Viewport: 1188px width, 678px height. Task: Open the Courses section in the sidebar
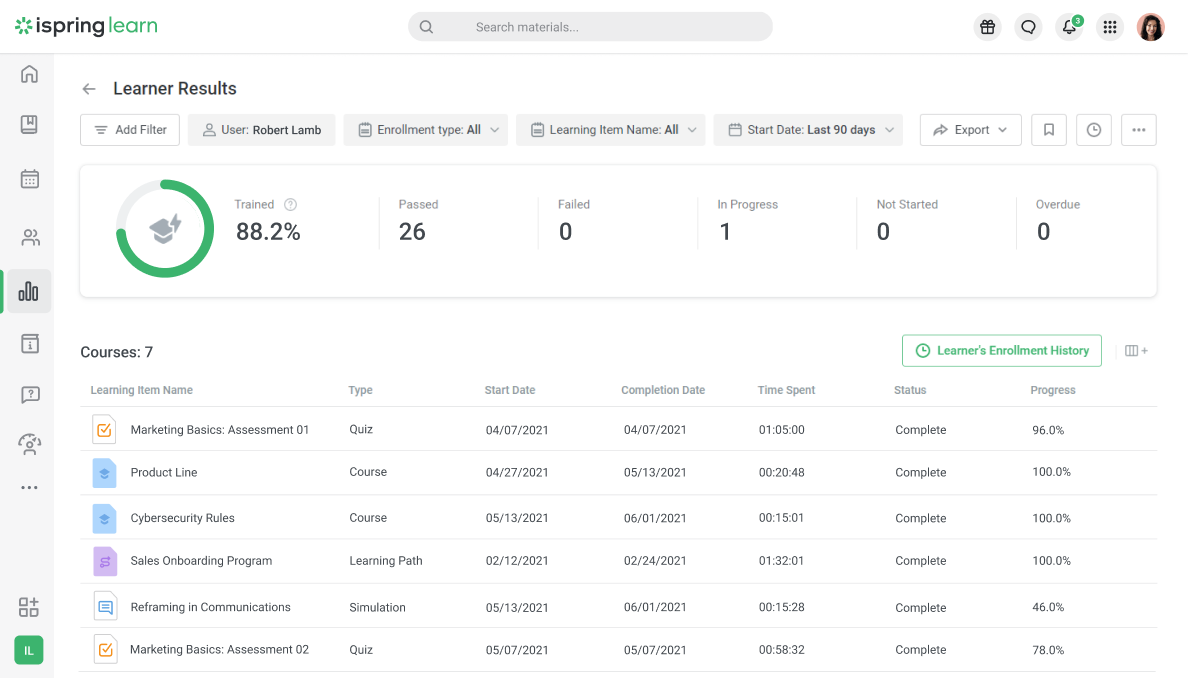click(28, 124)
